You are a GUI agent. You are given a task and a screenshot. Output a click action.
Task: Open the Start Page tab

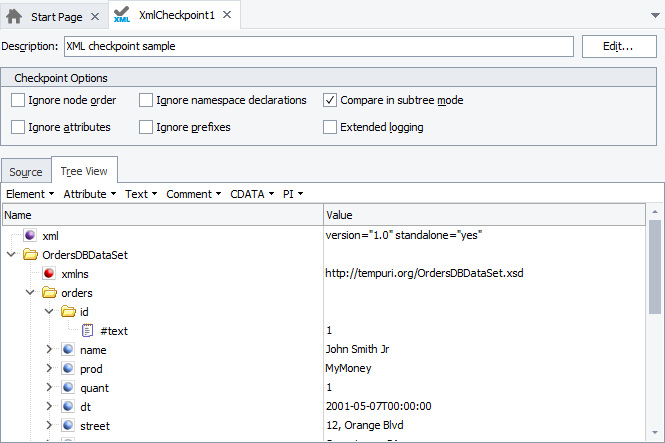pyautogui.click(x=56, y=16)
